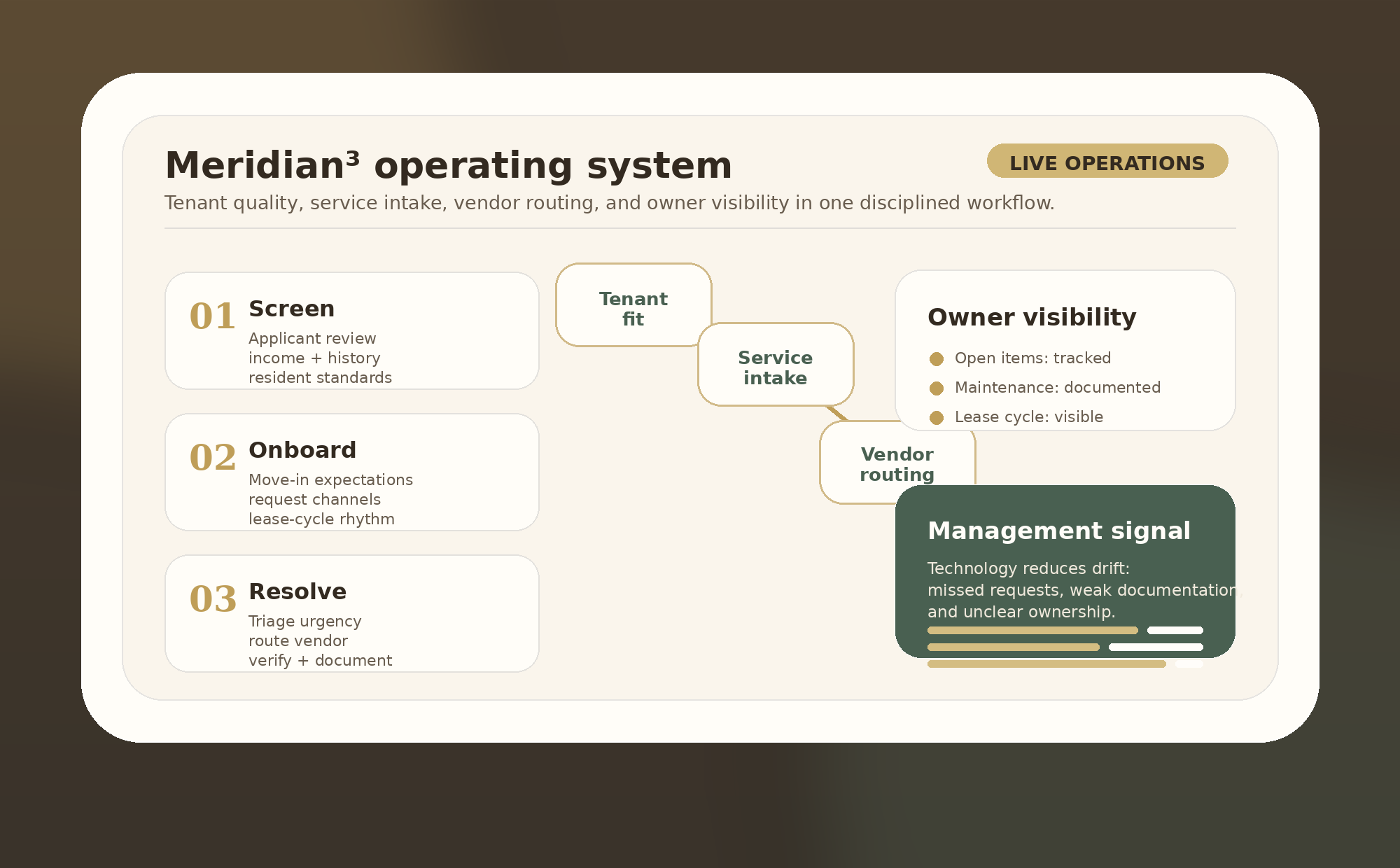This screenshot has height=868, width=1400.
Task: Select the Vendor routing node
Action: coord(897,462)
